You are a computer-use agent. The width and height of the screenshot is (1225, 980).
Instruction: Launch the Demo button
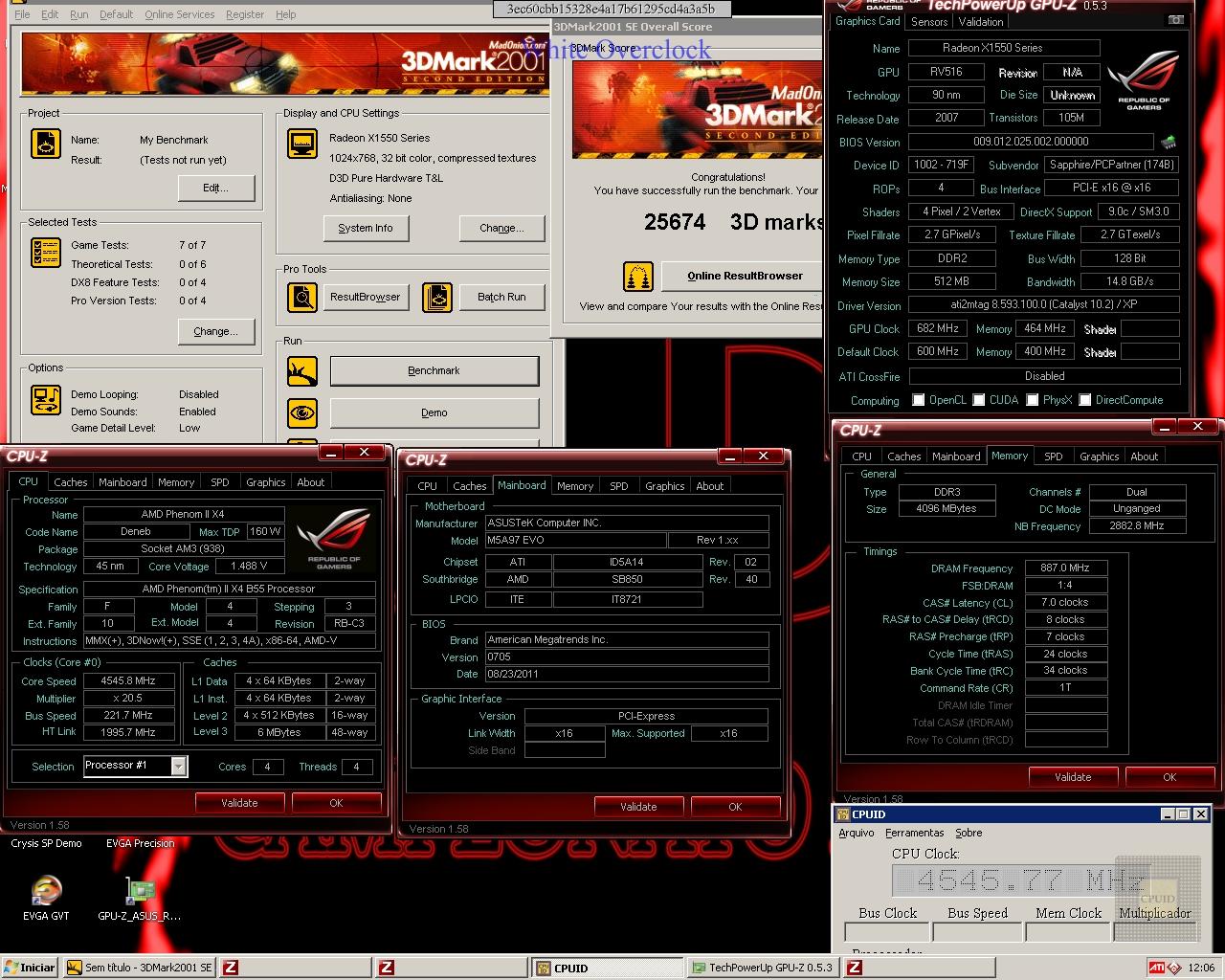coord(434,412)
